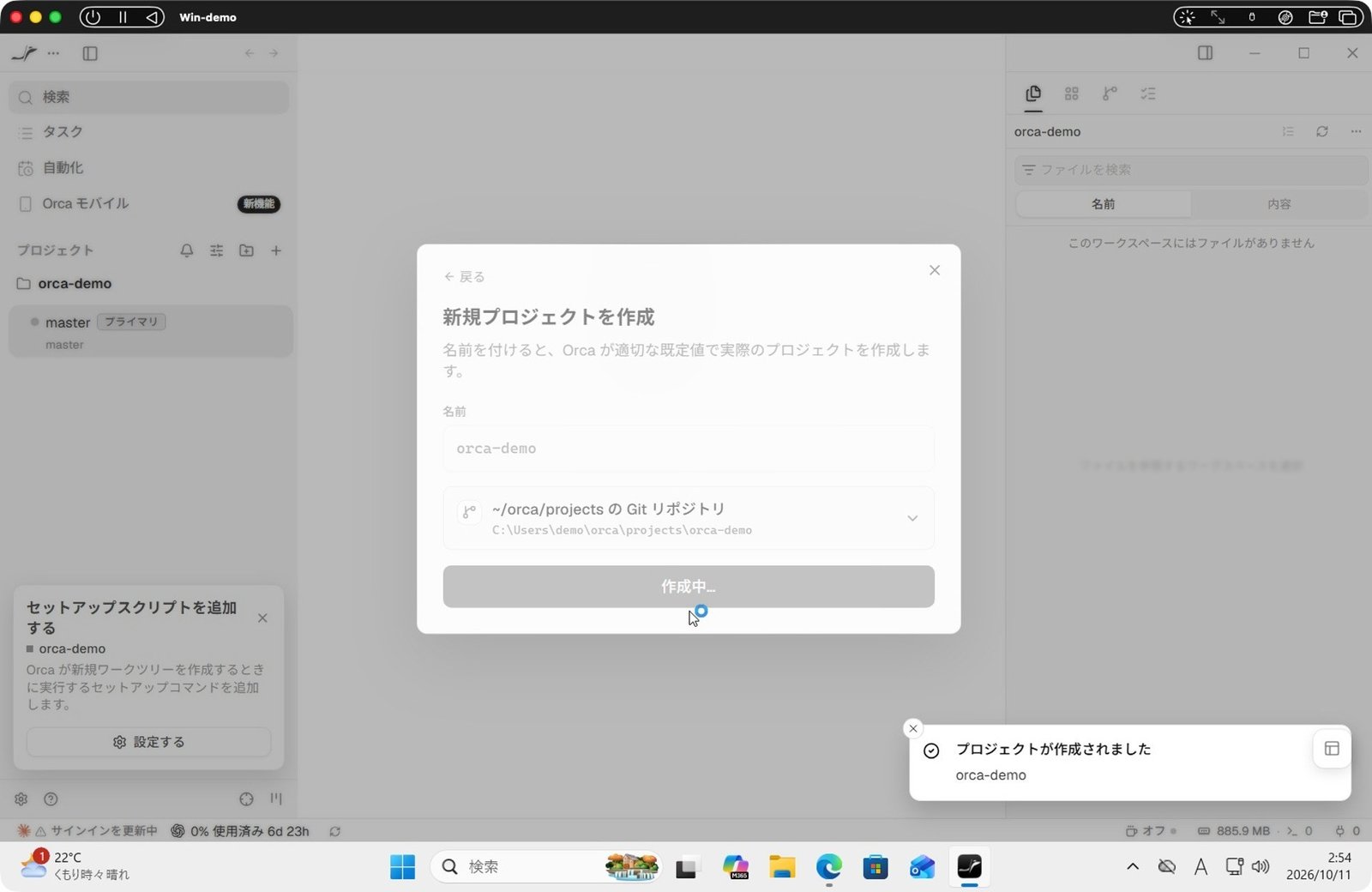Click the plug connections icon in status bar
1372x892 pixels.
click(x=1347, y=831)
